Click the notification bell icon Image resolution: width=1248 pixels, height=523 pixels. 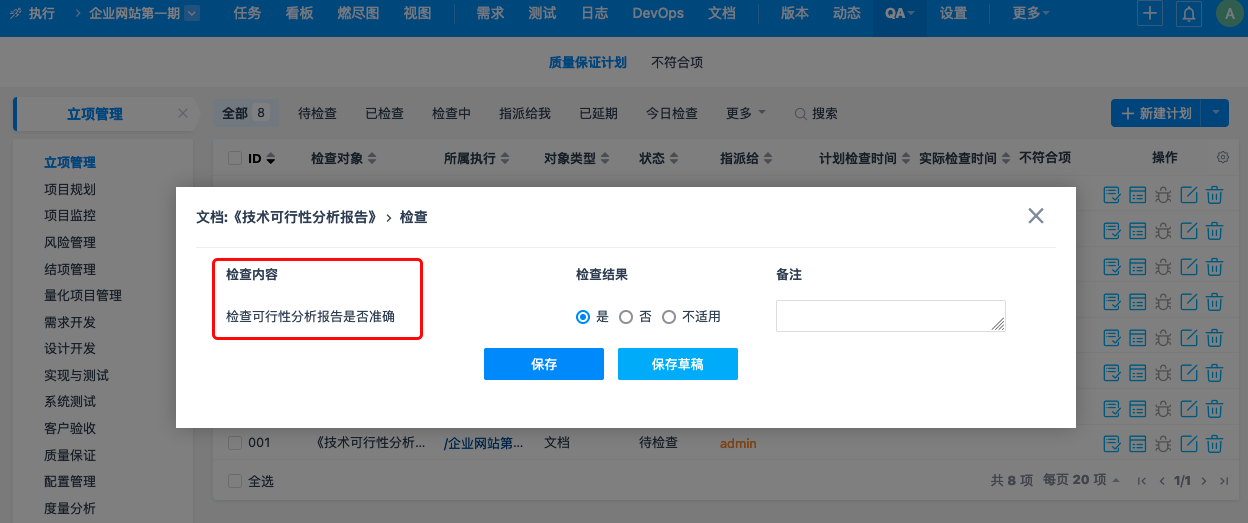[1189, 14]
